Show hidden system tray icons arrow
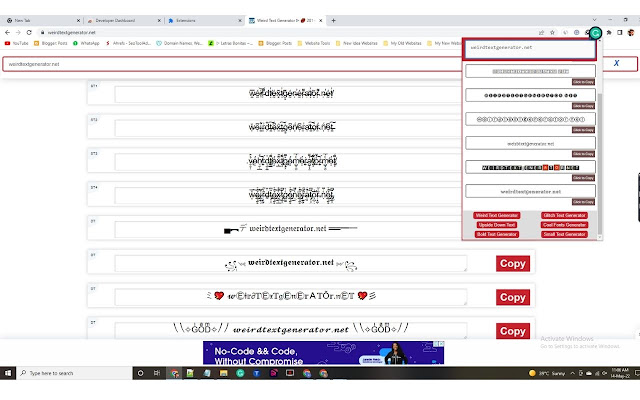Screen dimensions: 640x400 (572, 373)
